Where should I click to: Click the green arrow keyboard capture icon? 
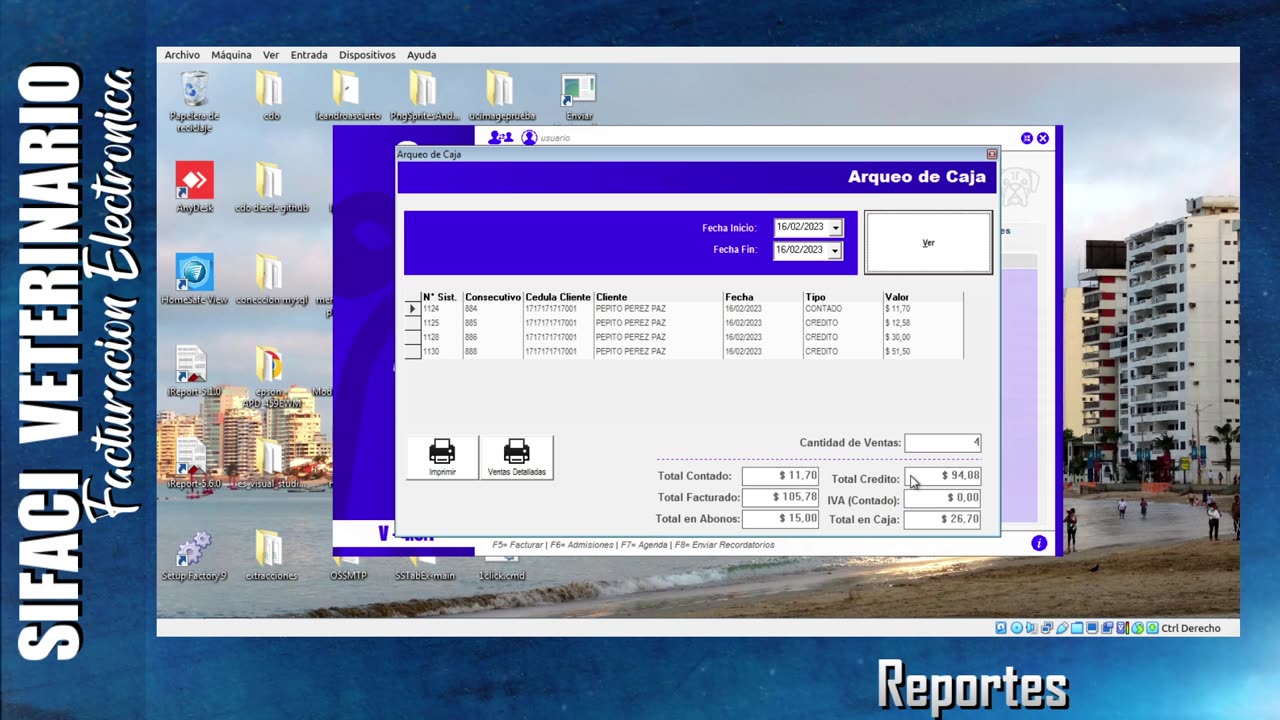(x=1152, y=628)
